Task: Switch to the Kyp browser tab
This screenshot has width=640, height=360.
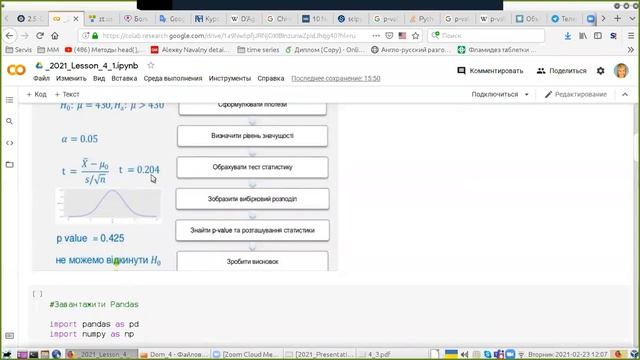Action: point(208,19)
